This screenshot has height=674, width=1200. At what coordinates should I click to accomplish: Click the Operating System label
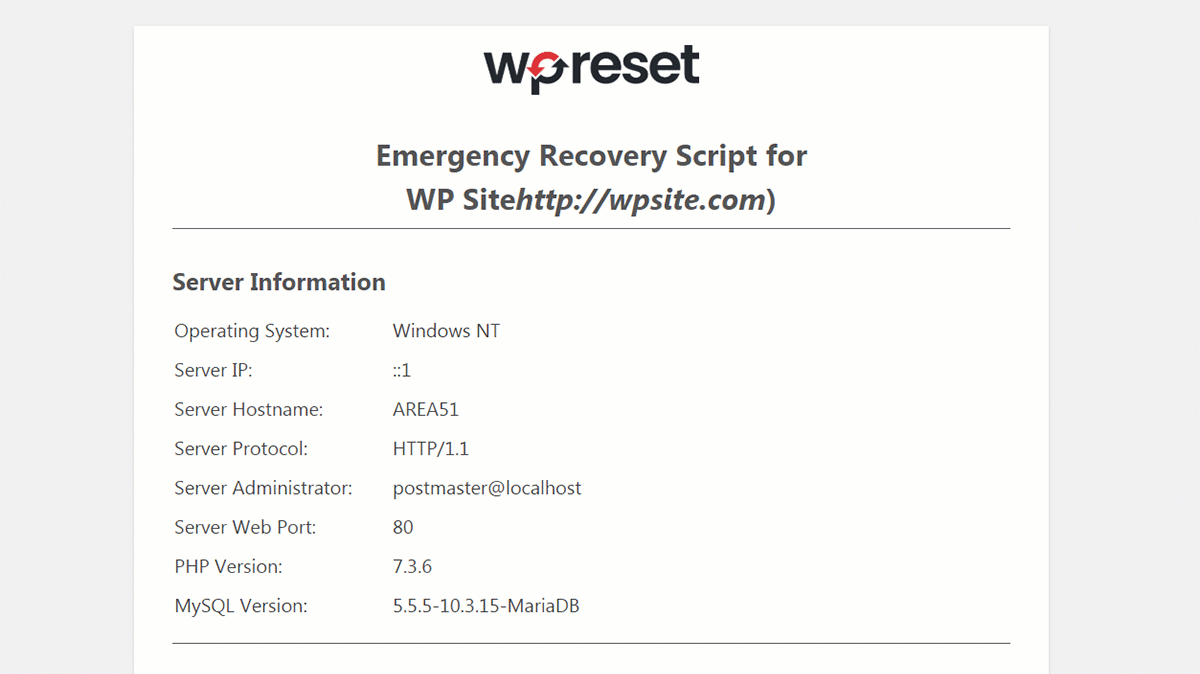(252, 331)
